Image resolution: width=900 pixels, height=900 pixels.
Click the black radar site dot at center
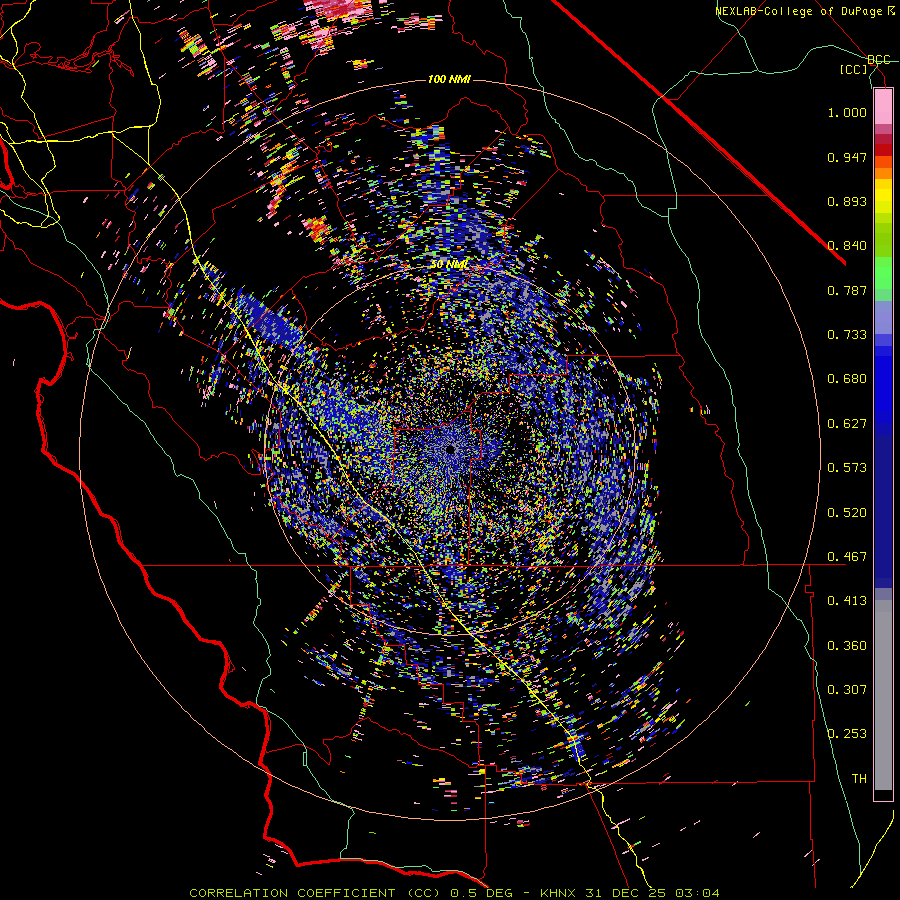click(451, 449)
